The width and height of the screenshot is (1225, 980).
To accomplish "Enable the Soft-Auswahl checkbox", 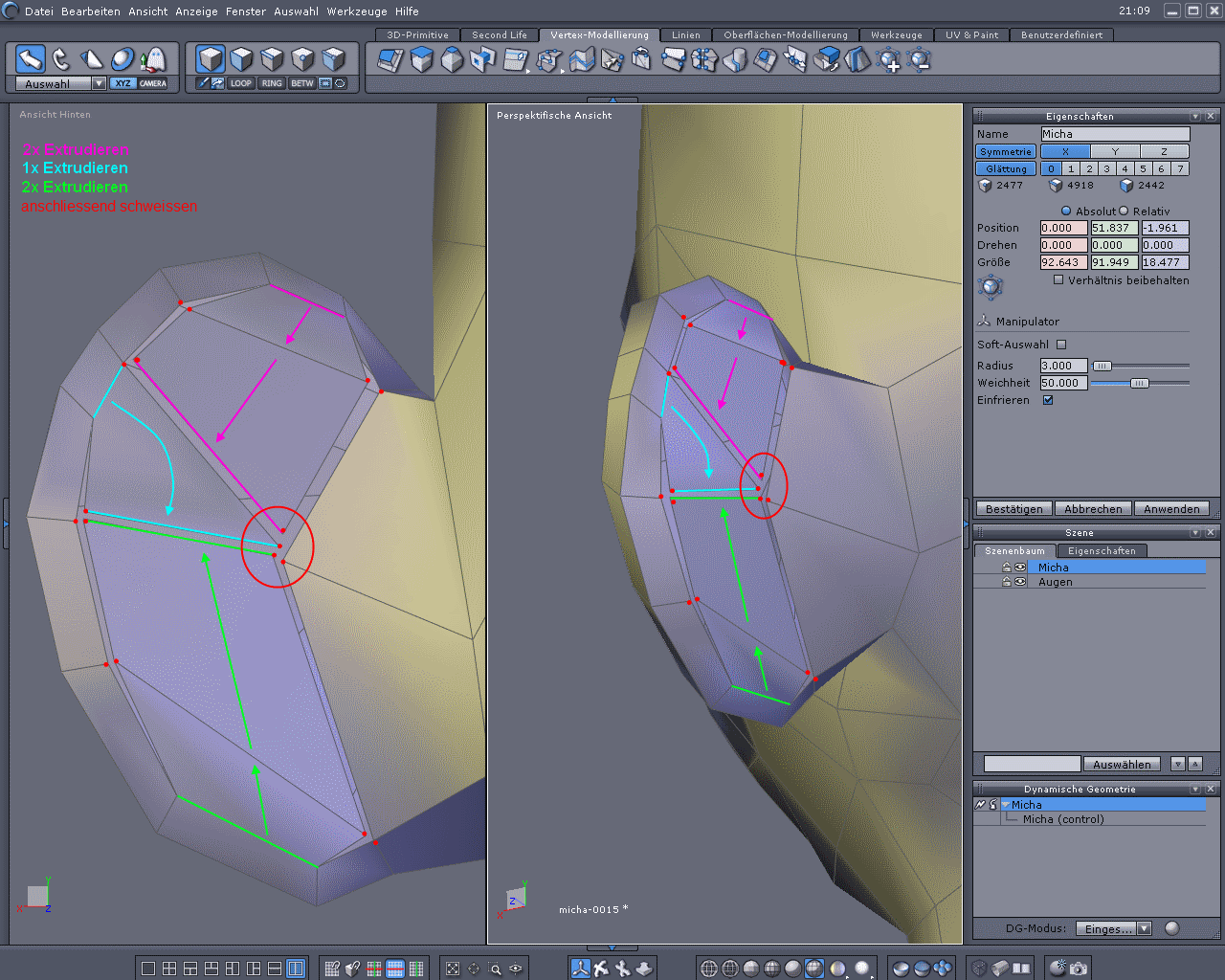I will (x=1061, y=345).
